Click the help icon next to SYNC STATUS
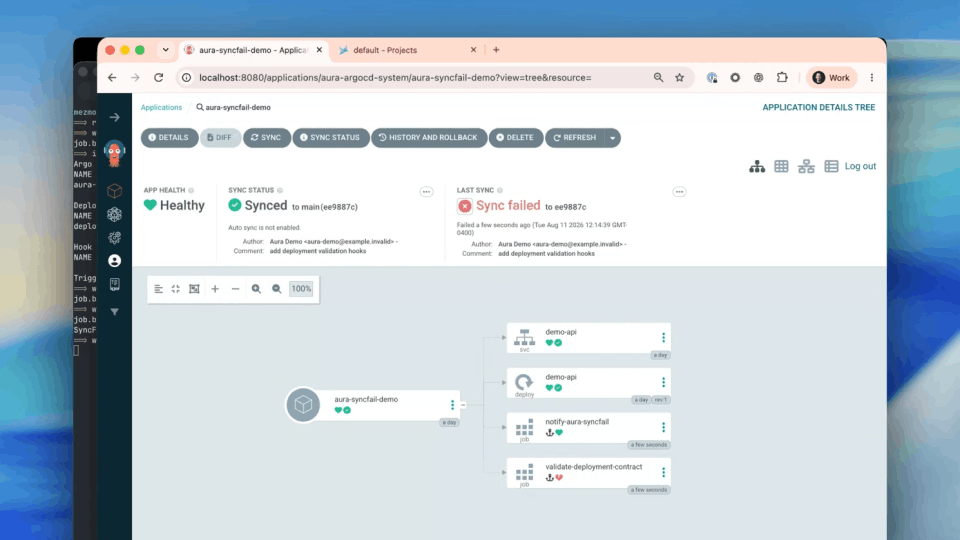 (x=280, y=190)
